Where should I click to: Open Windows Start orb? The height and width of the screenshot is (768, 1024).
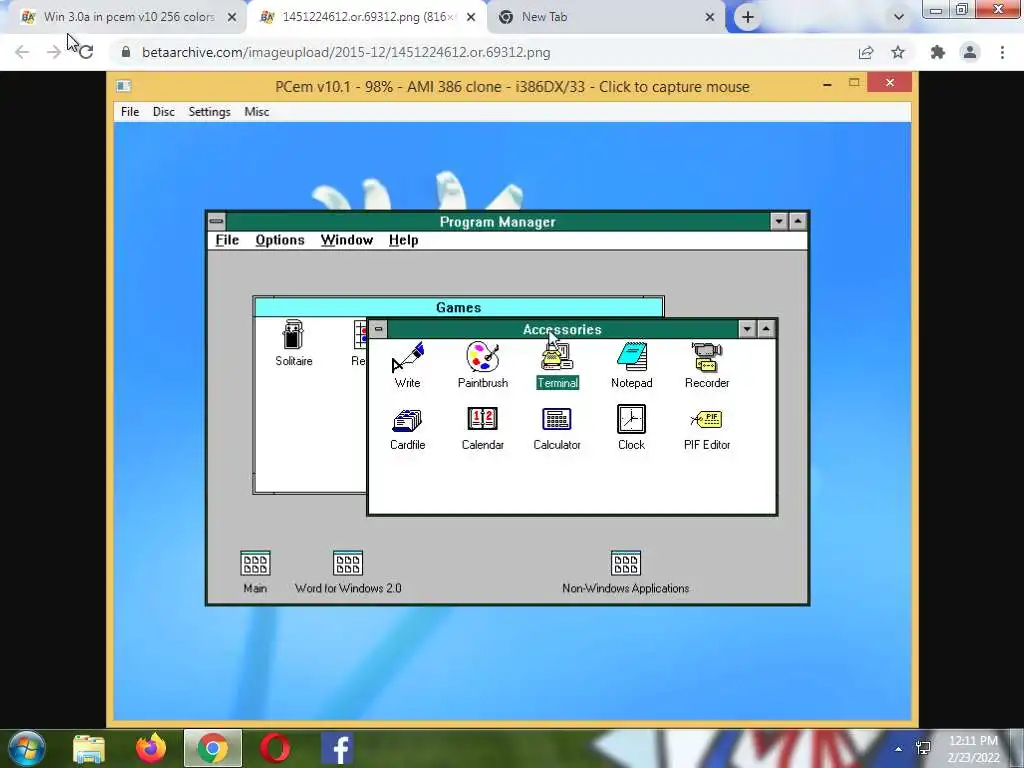click(x=26, y=748)
